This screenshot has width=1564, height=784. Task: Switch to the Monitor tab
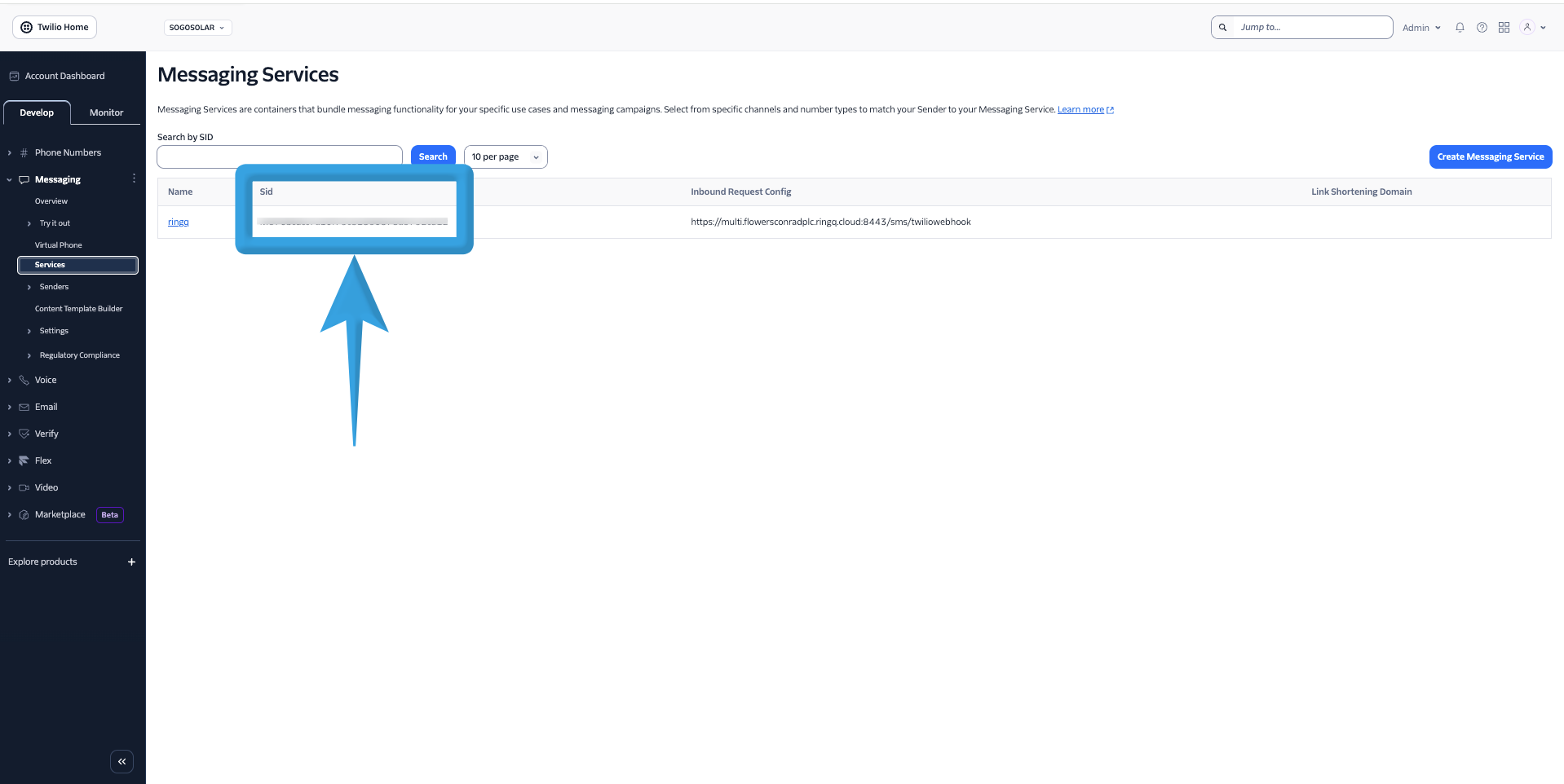pos(105,112)
